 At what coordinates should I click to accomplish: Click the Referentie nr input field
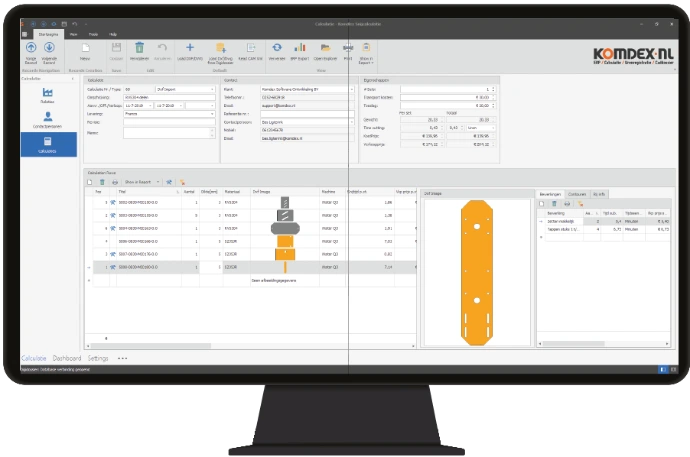(x=307, y=114)
